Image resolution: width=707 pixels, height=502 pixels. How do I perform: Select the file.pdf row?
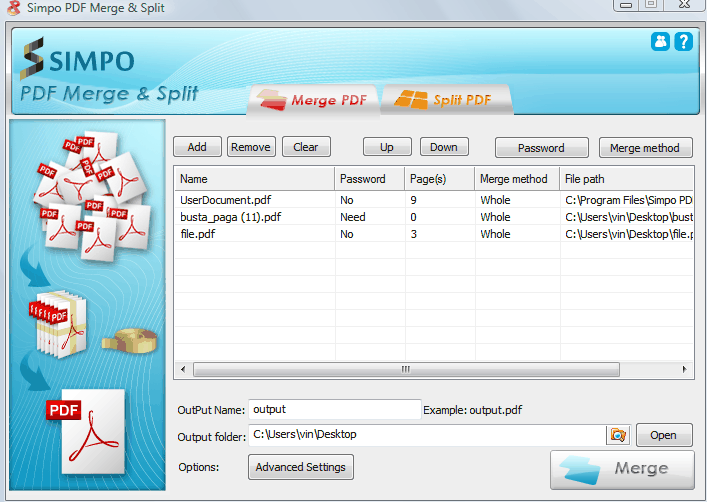pyautogui.click(x=434, y=234)
